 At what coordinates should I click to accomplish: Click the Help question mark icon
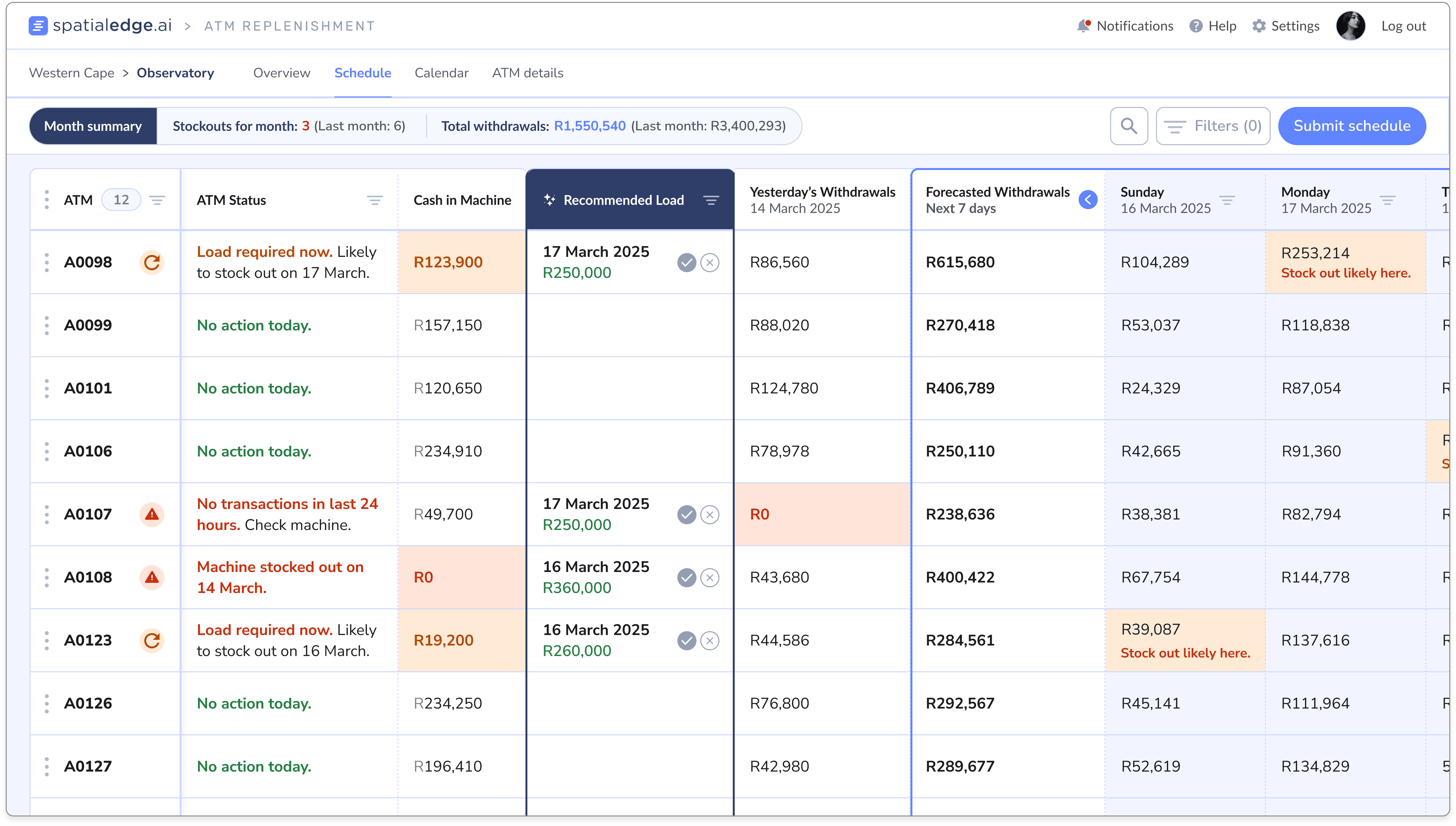click(x=1195, y=26)
